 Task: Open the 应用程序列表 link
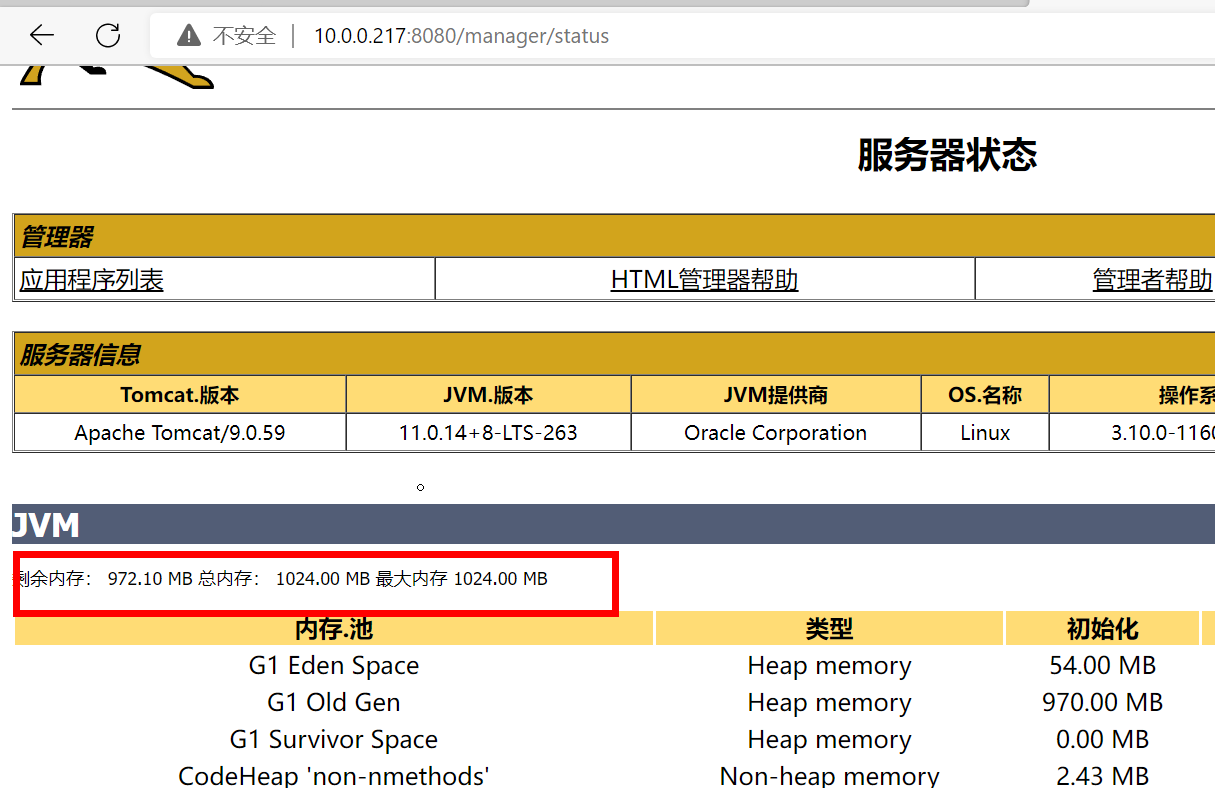(92, 280)
